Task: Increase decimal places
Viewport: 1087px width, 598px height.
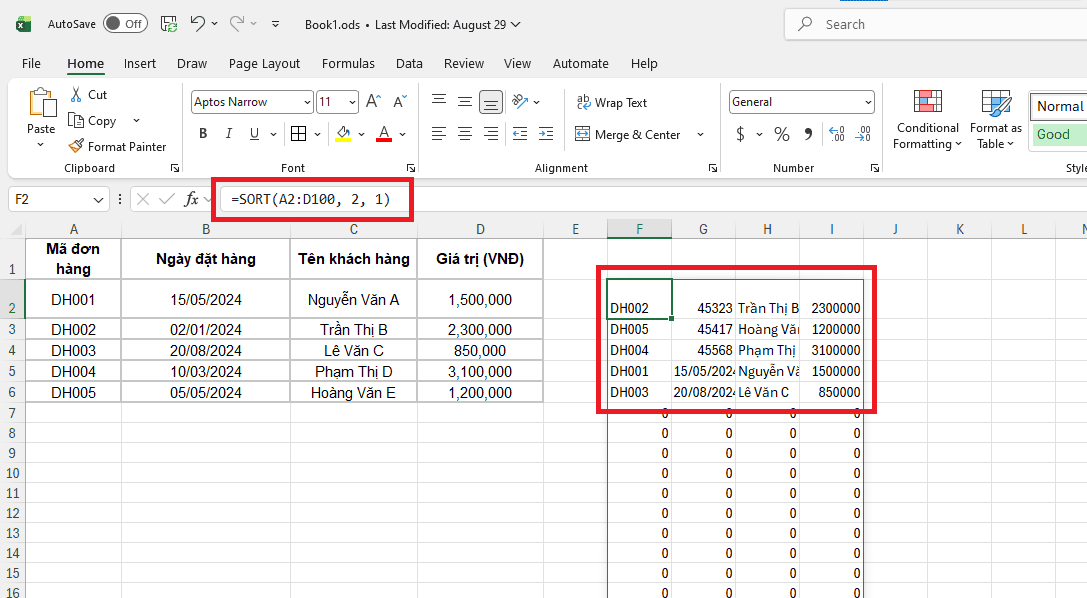Action: 837,134
